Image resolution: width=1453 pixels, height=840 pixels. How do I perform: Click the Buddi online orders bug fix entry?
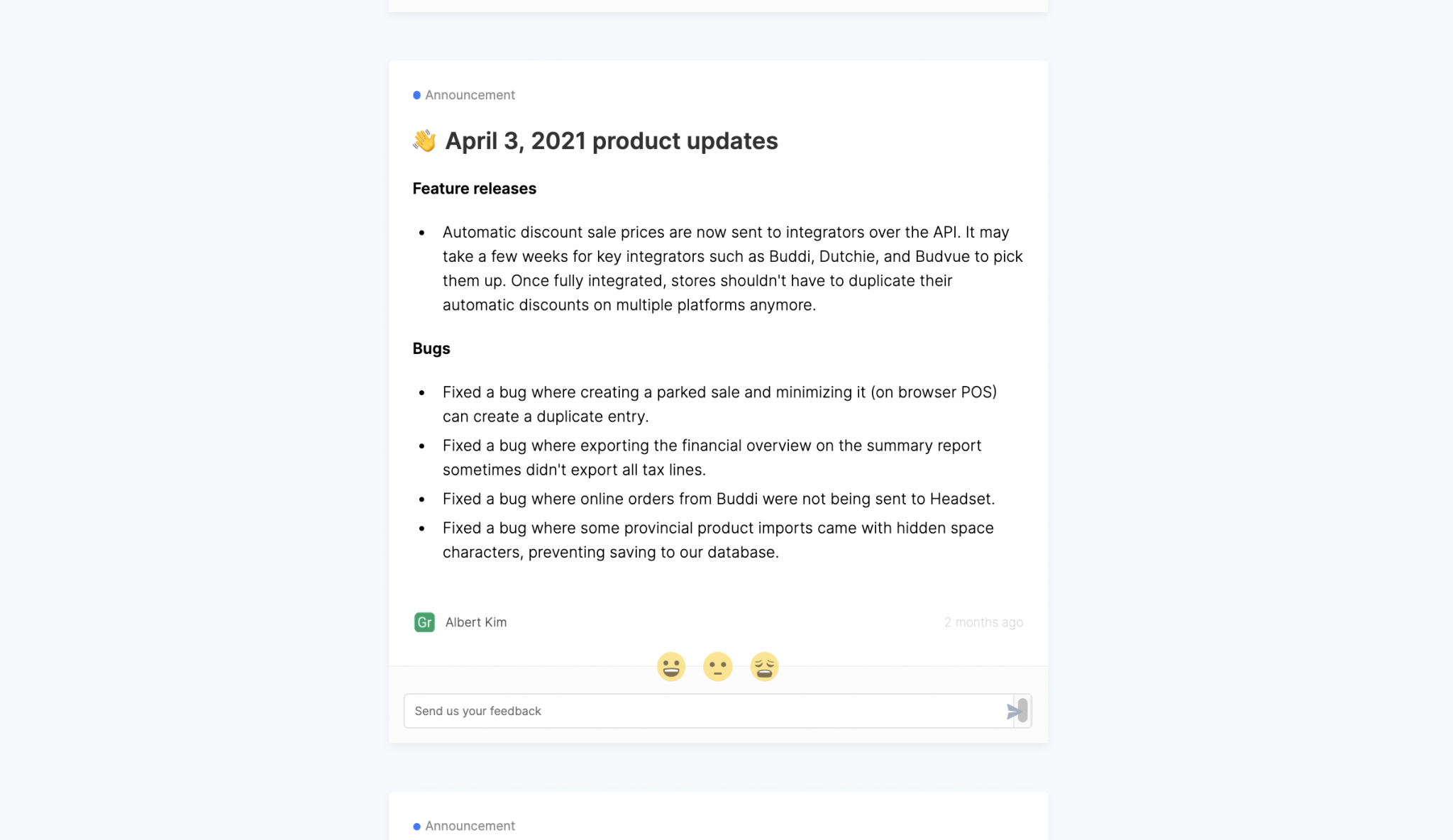[719, 499]
